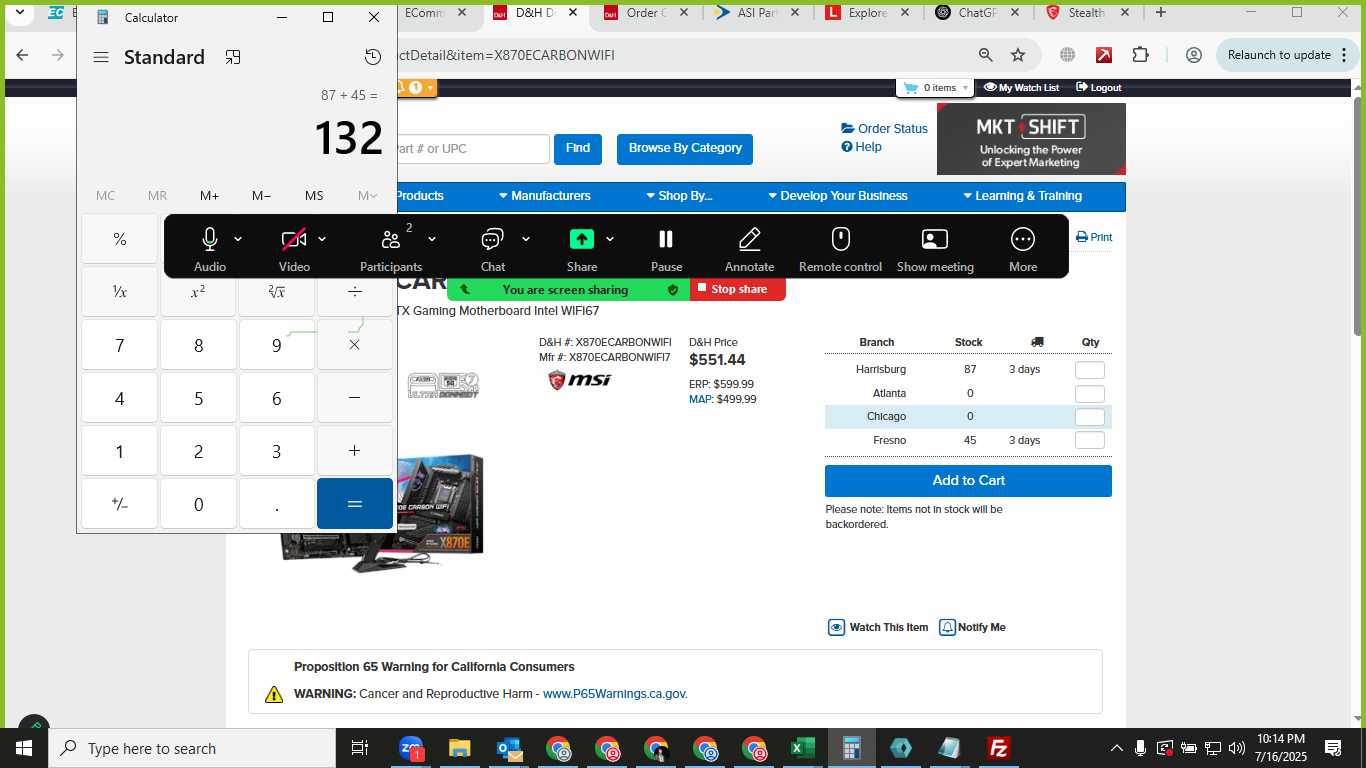The image size is (1366, 768).
Task: Click the multiply key in Calculator
Action: [355, 345]
